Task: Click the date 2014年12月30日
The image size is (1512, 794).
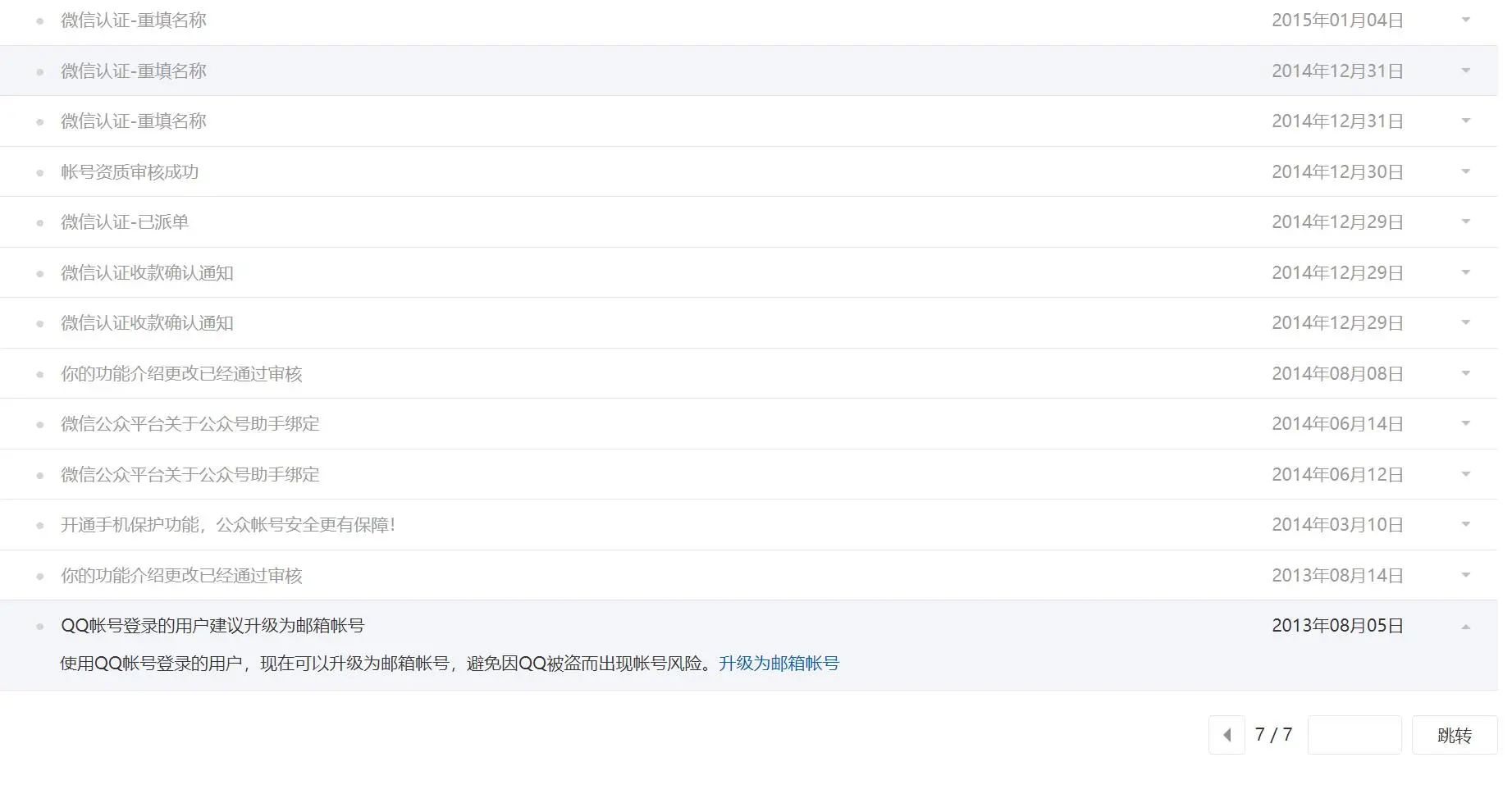Action: (x=1337, y=172)
